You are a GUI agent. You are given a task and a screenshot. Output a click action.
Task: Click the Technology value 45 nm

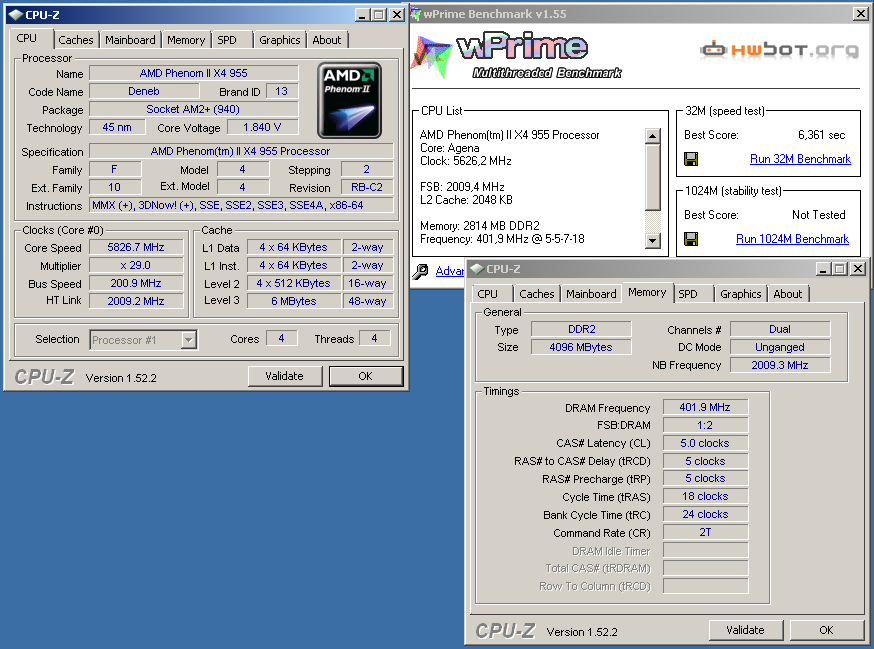(x=117, y=128)
